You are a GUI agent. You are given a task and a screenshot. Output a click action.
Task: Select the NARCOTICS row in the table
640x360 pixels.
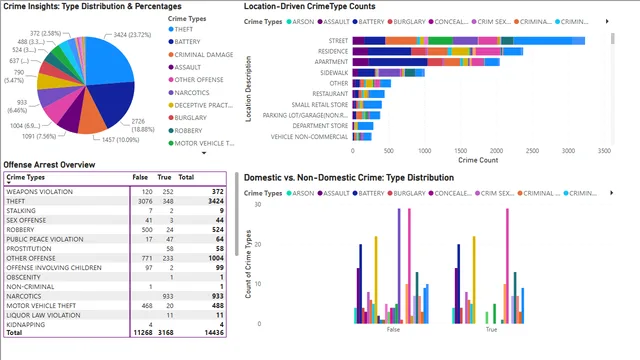point(115,296)
